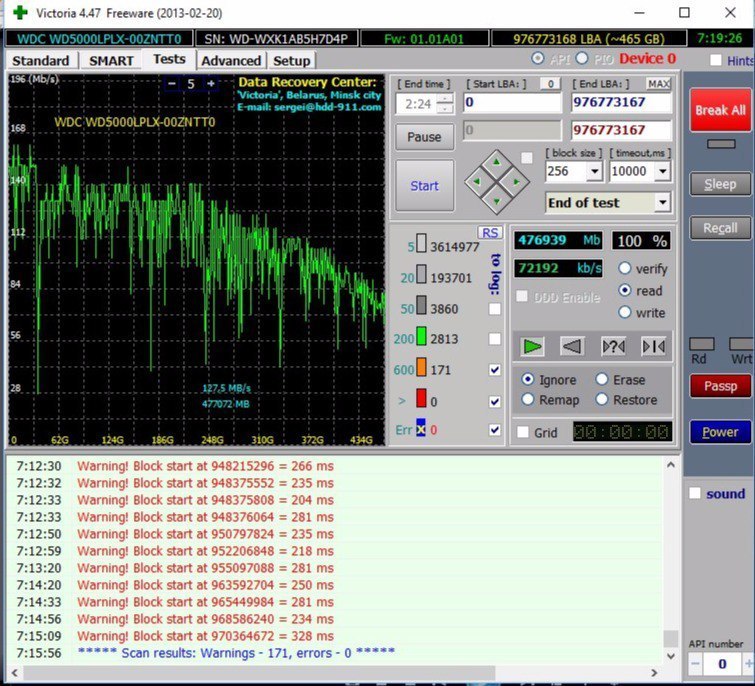The image size is (755, 686).
Task: Choose the Remap radio option
Action: click(528, 400)
